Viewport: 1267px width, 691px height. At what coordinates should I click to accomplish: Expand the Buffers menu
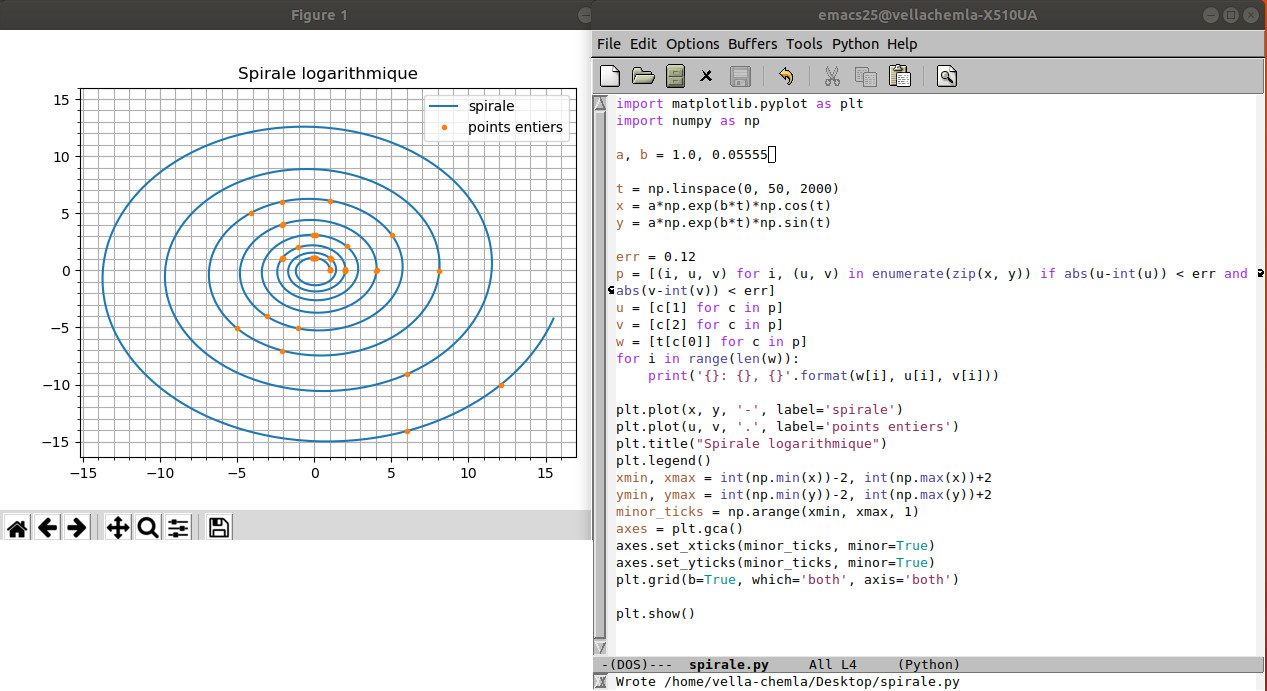point(752,44)
